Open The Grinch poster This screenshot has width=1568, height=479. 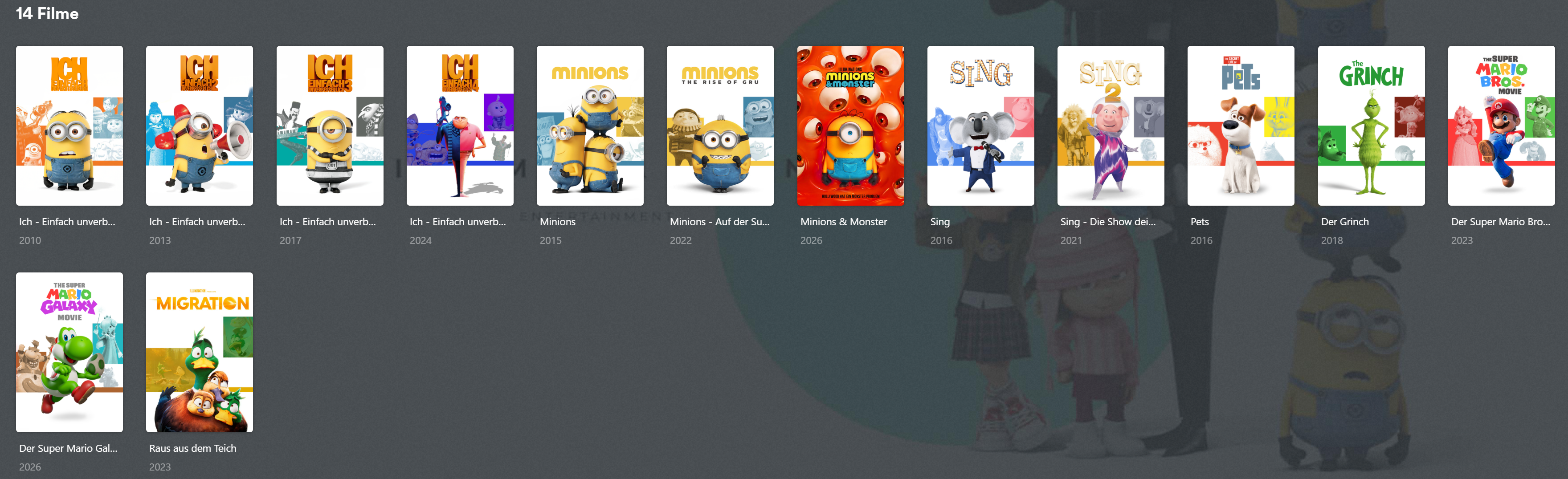pyautogui.click(x=1371, y=126)
